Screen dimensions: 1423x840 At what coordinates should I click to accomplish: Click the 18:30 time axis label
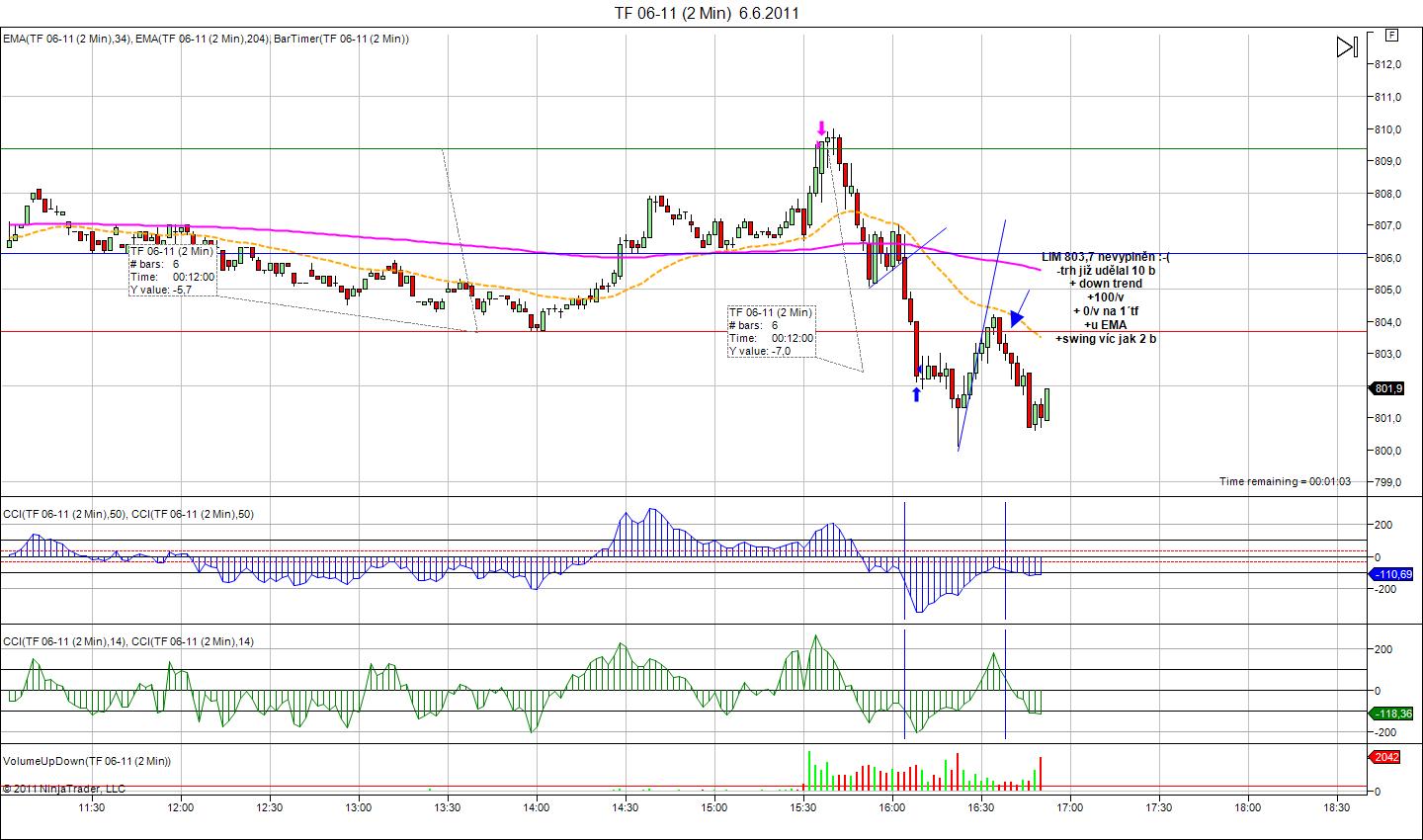[1337, 807]
